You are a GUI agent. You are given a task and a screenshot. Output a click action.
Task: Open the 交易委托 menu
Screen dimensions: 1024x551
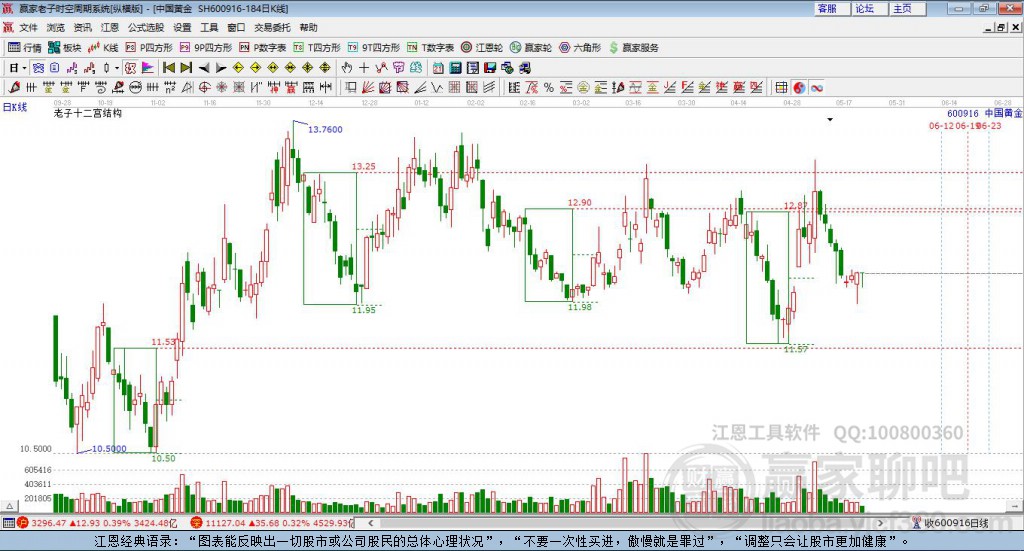(272, 27)
